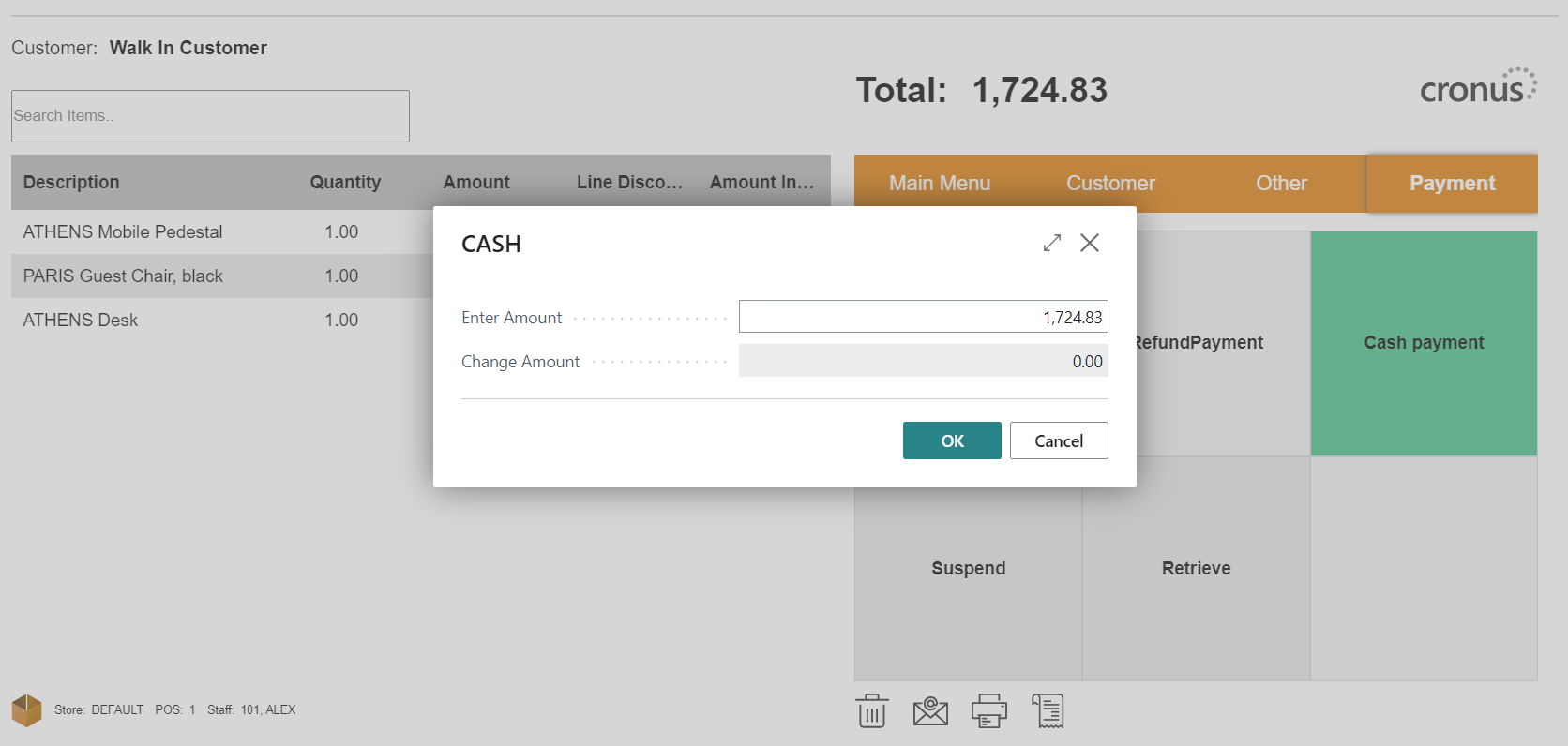The width and height of the screenshot is (1568, 746).
Task: Open the Customer tab
Action: pos(1110,184)
